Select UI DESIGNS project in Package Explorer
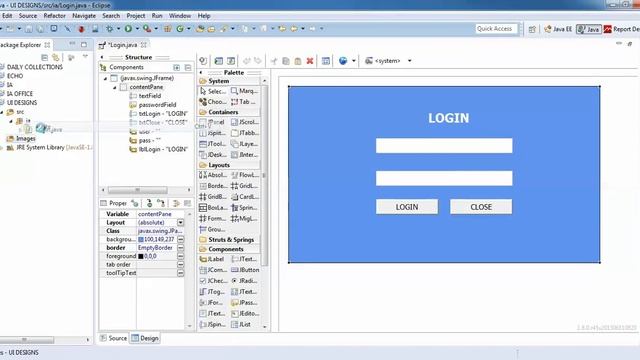The height and width of the screenshot is (360, 640). pos(18,102)
